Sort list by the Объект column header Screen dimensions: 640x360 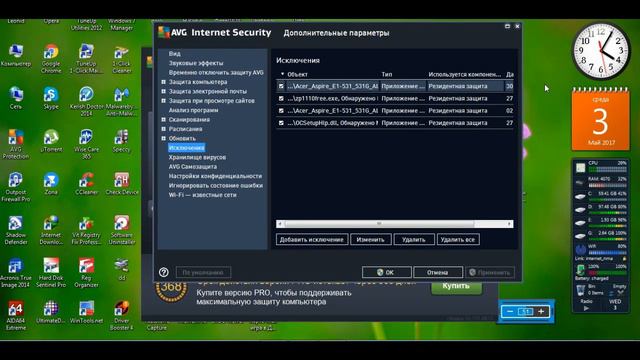pos(298,74)
